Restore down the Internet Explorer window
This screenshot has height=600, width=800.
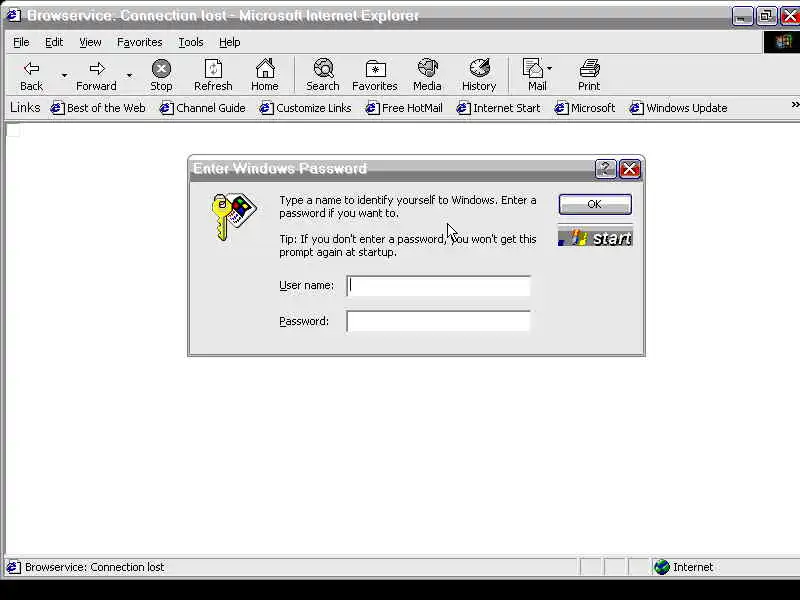click(766, 16)
